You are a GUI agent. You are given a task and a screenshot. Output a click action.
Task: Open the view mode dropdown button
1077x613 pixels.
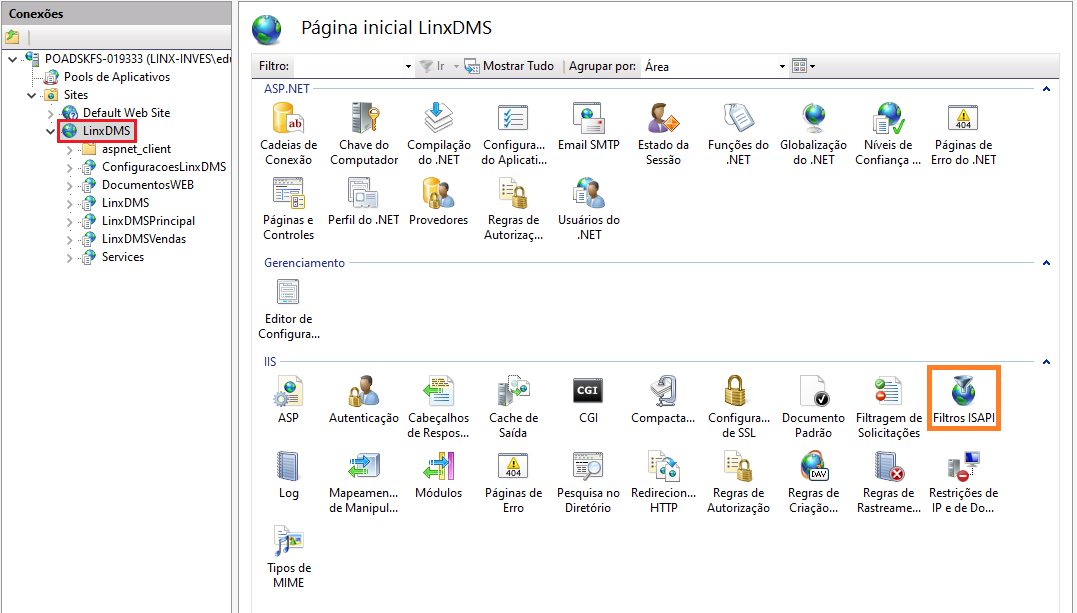pyautogui.click(x=803, y=66)
